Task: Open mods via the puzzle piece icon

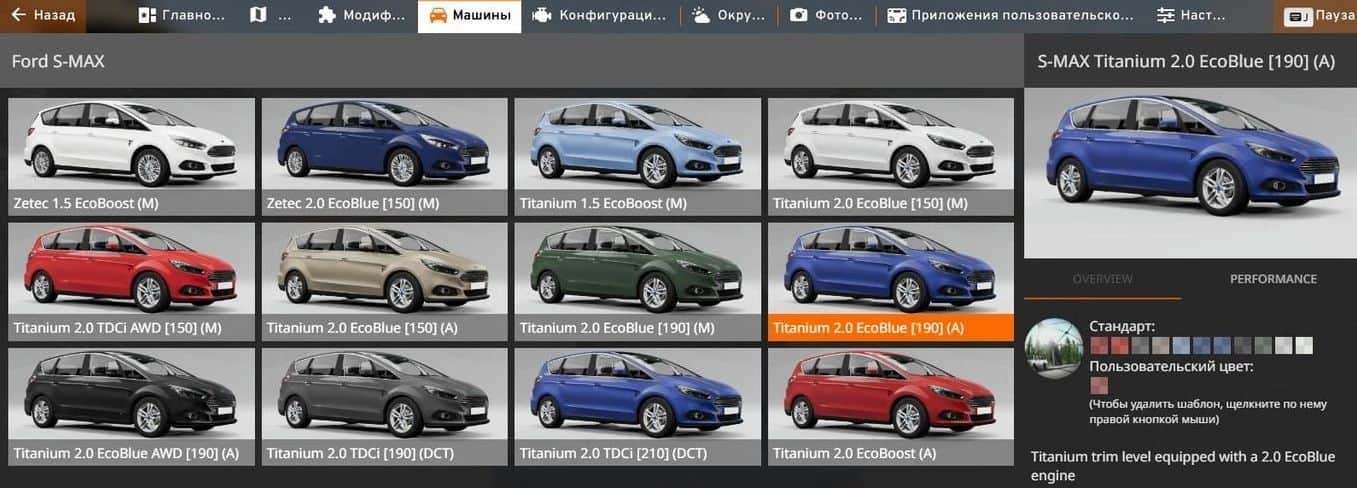Action: [x=326, y=16]
